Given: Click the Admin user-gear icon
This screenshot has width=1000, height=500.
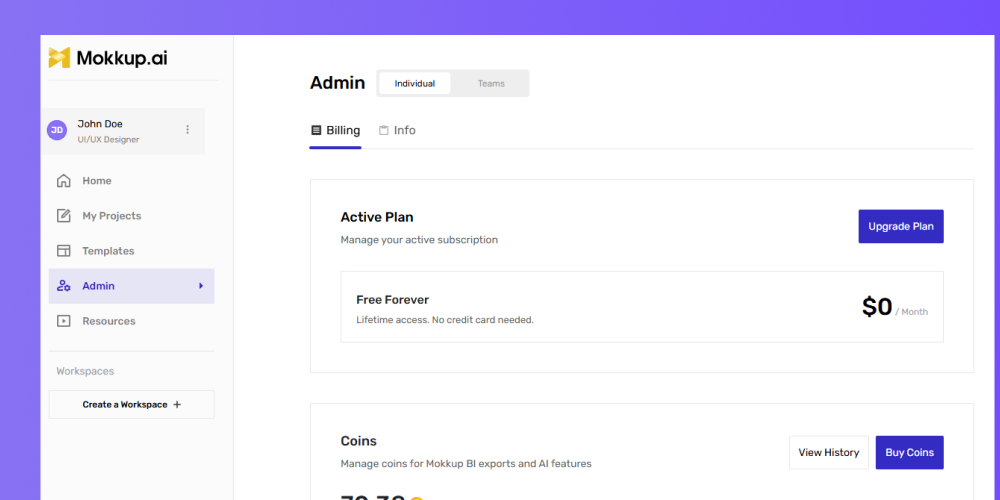Looking at the screenshot, I should tap(64, 286).
